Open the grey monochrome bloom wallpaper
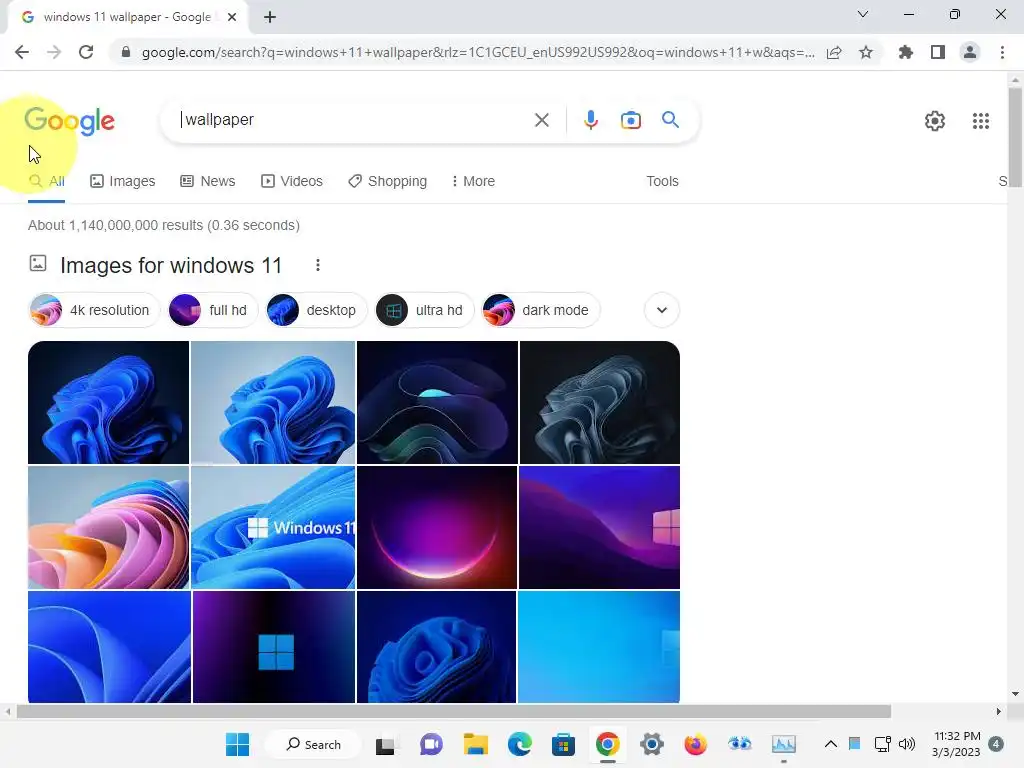The width and height of the screenshot is (1024, 768). click(x=600, y=402)
